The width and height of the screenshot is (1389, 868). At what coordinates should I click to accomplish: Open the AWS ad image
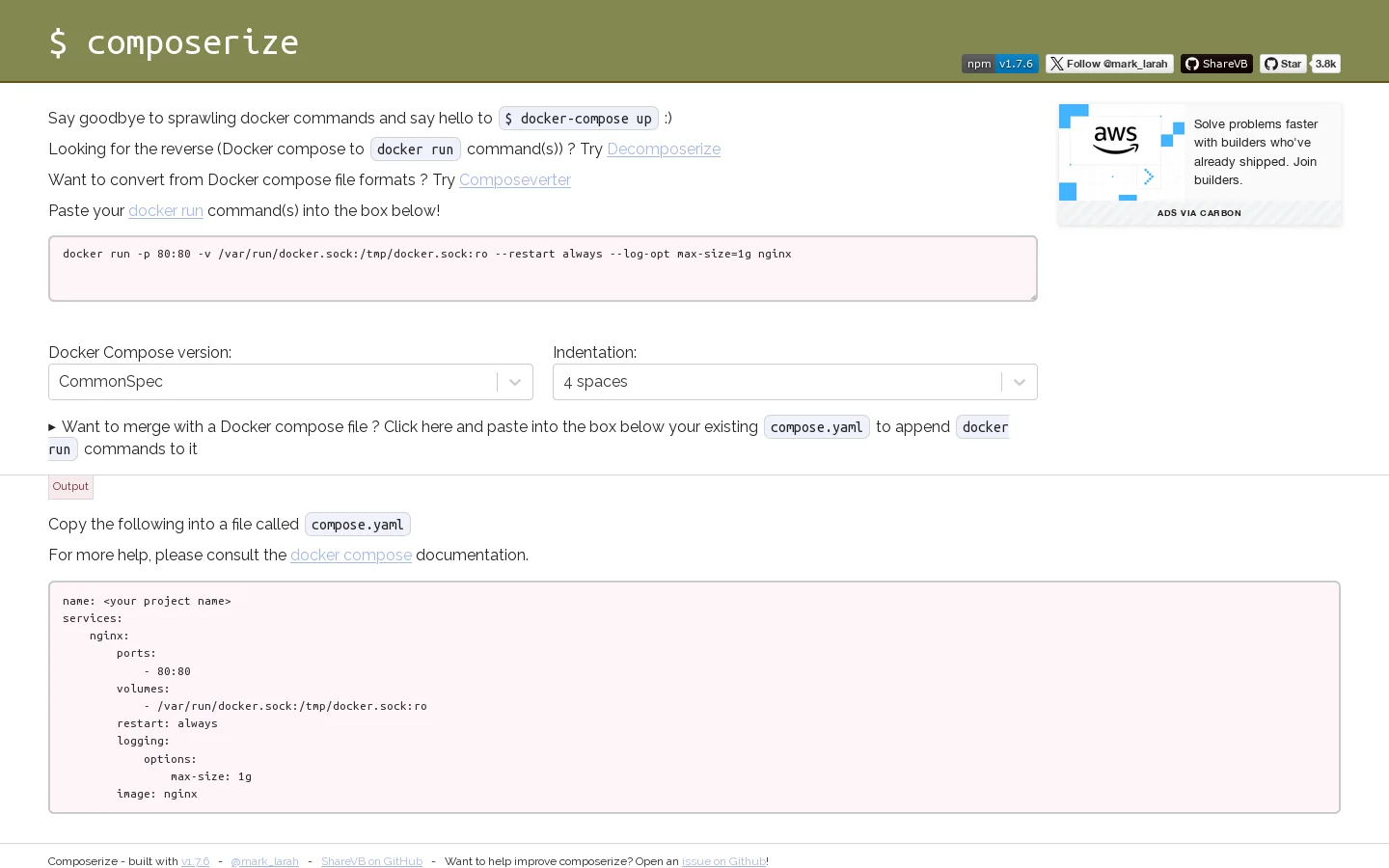pos(1122,152)
